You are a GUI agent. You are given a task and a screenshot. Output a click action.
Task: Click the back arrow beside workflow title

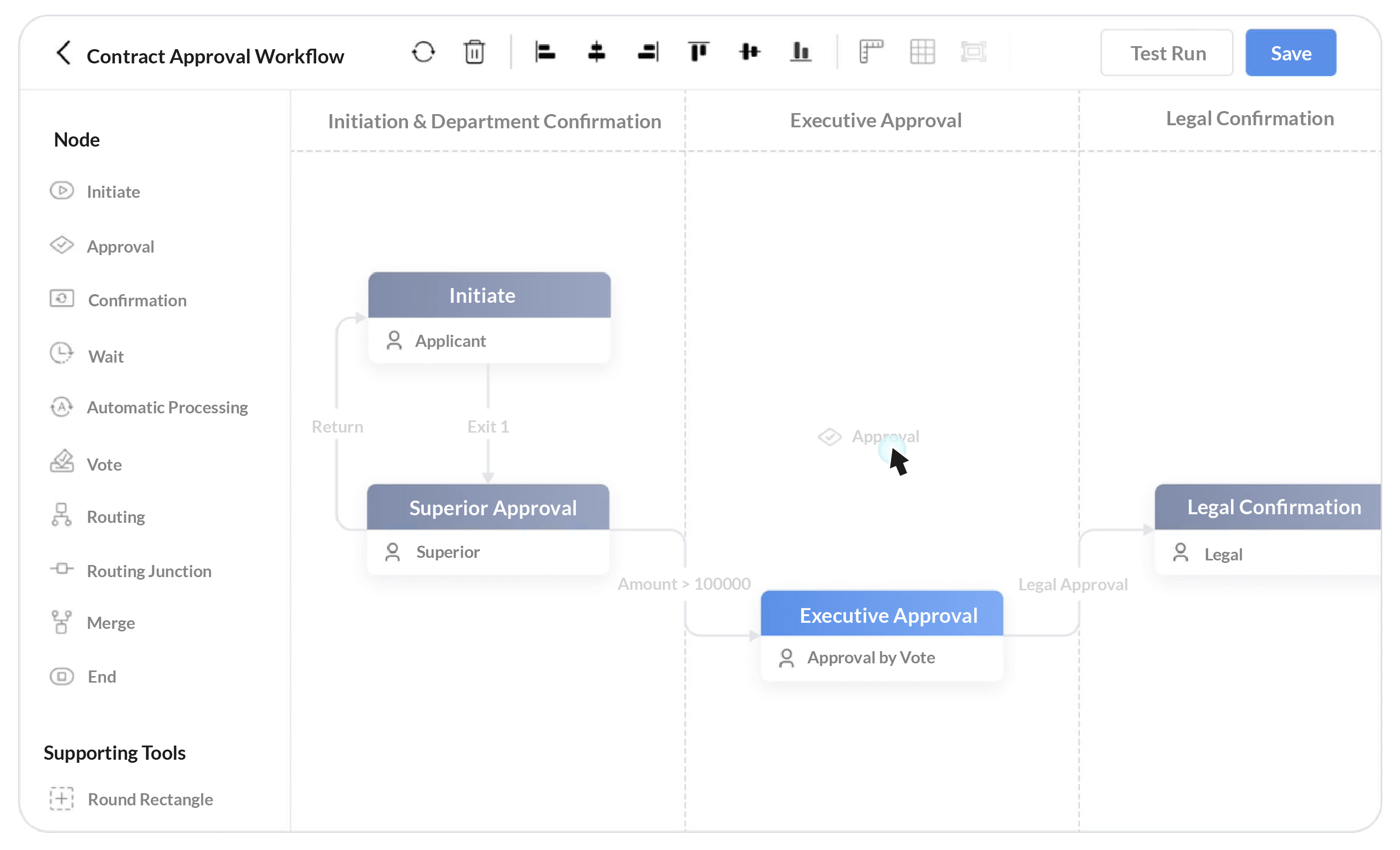click(63, 53)
